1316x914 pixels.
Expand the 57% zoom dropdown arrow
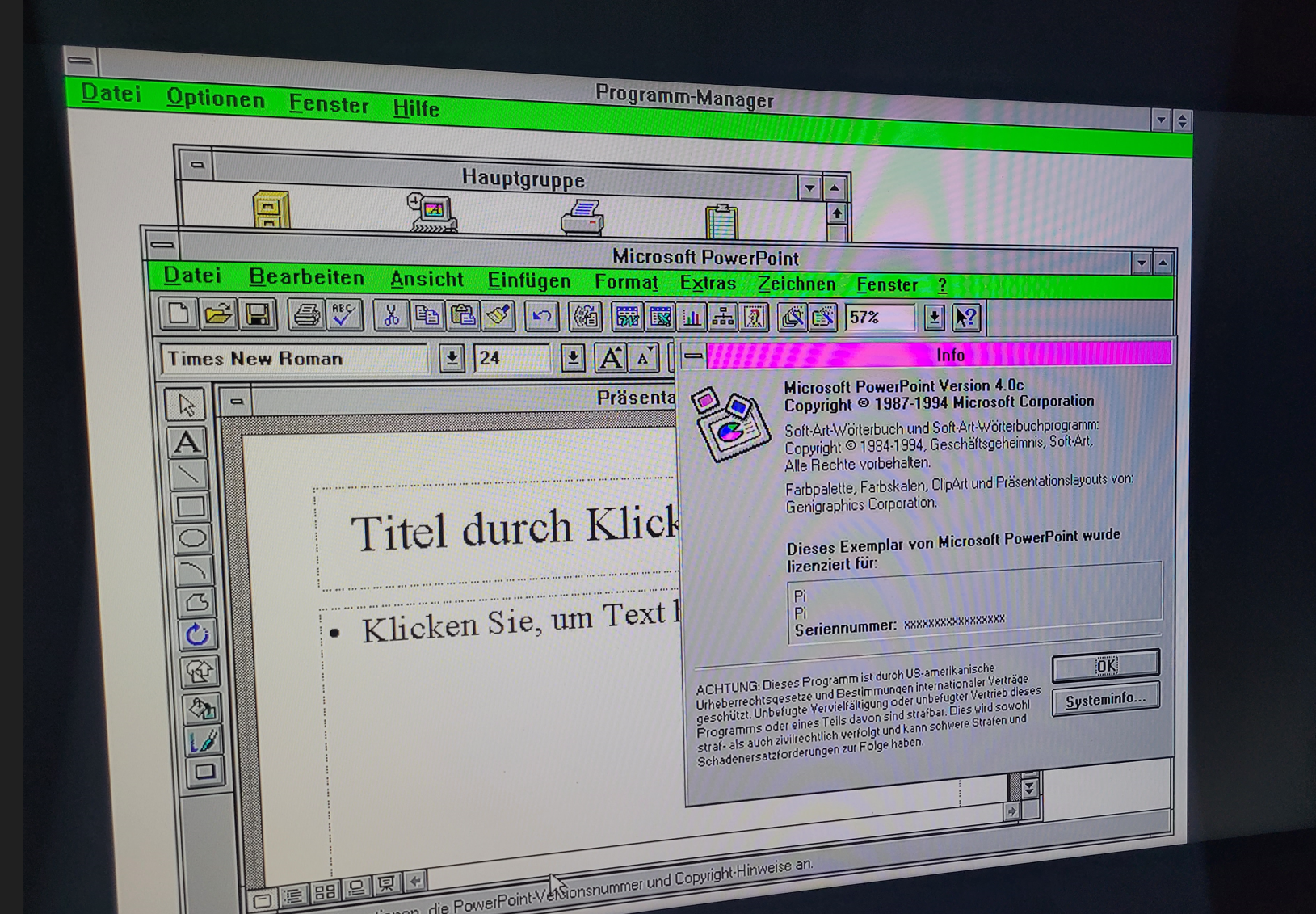click(934, 318)
